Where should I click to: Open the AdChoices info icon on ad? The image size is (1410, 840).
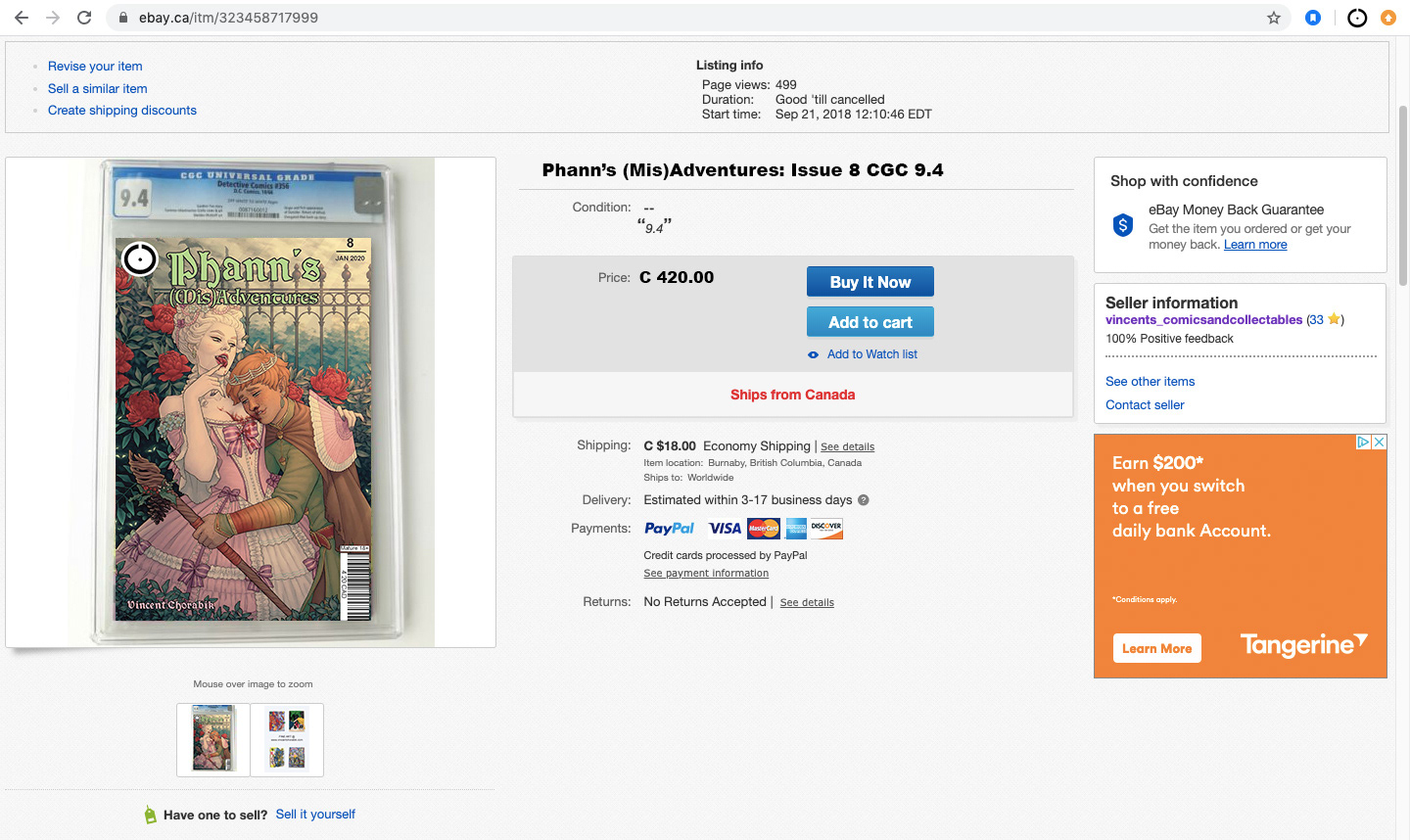pos(1363,443)
